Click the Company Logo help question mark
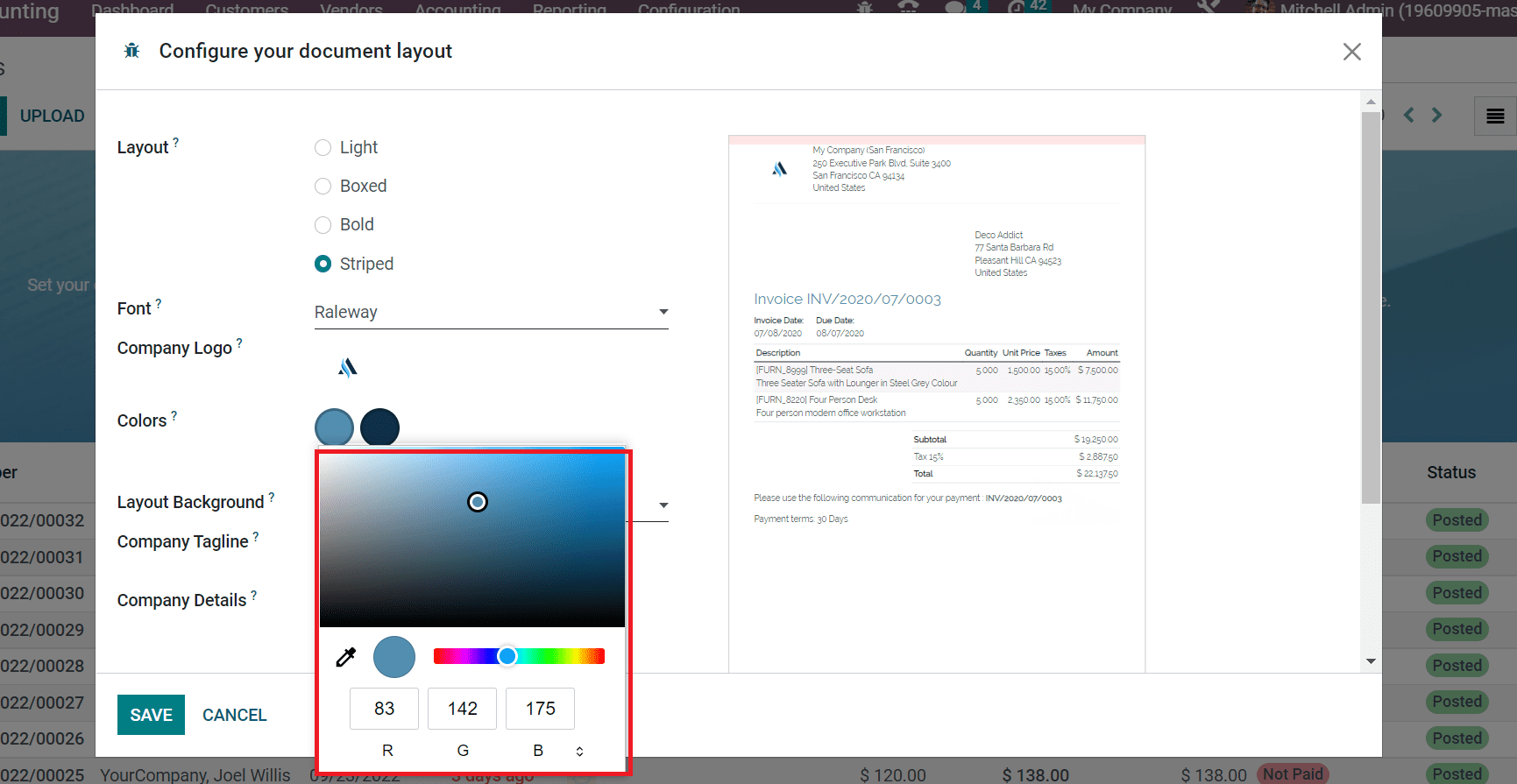The image size is (1517, 784). coord(239,343)
